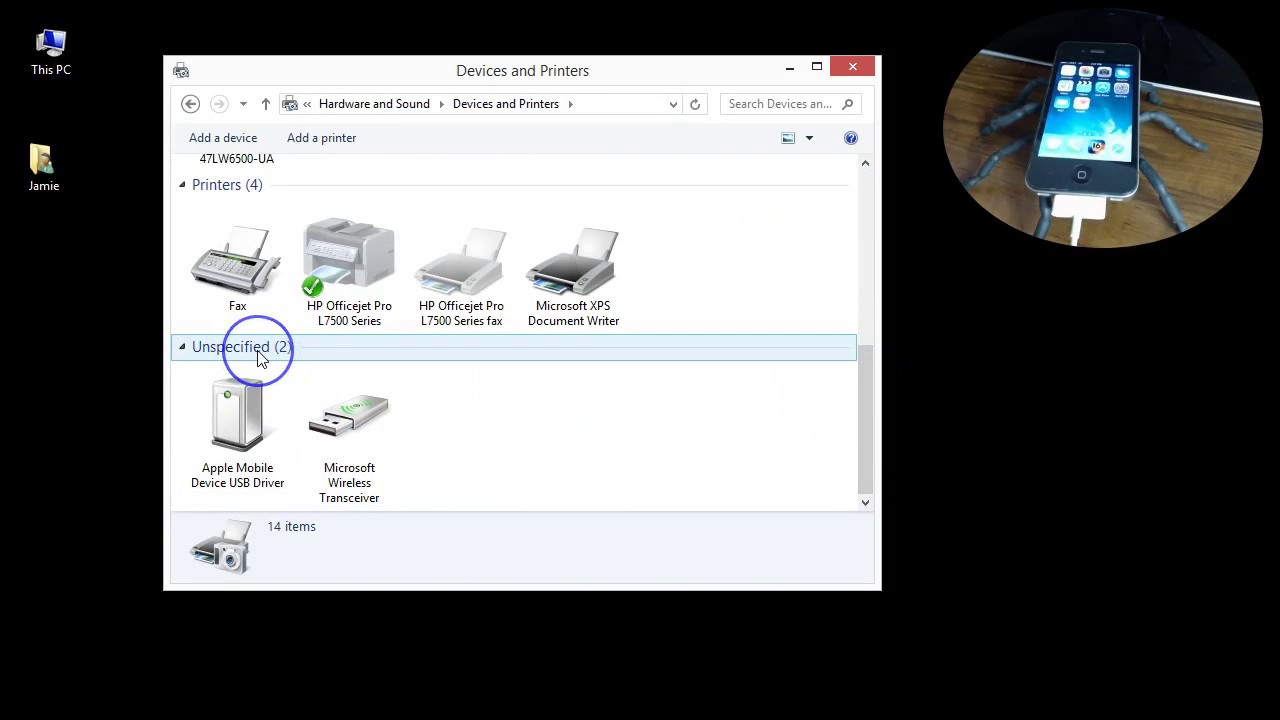Viewport: 1280px width, 720px height.
Task: Click the Forward navigation arrow
Action: [x=219, y=104]
